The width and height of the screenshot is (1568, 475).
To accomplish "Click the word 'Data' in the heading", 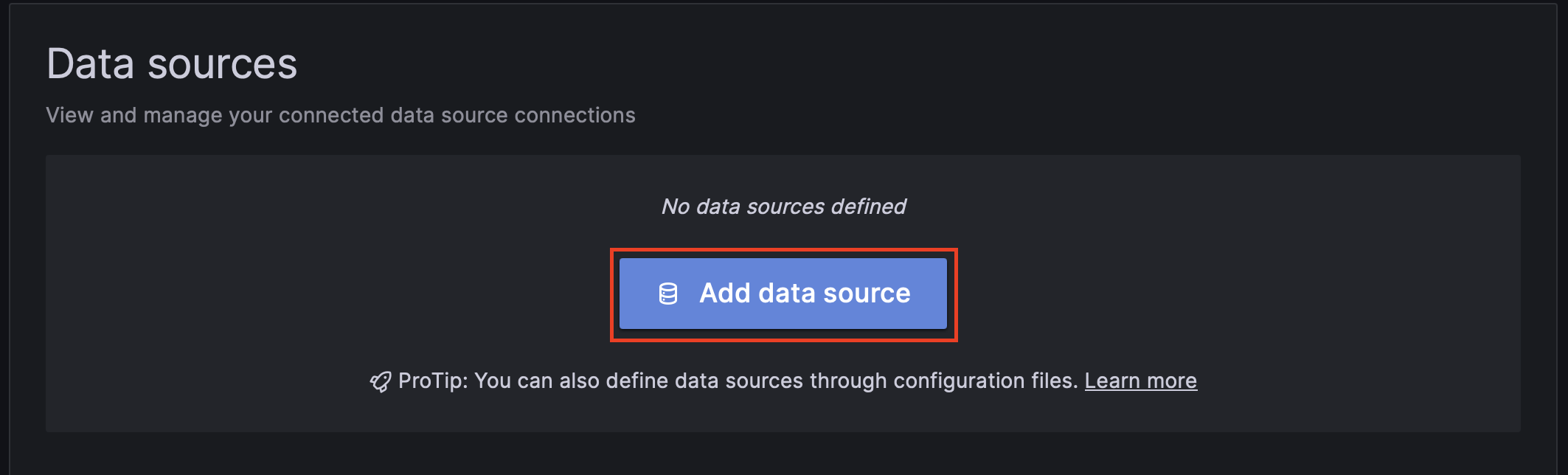I will (91, 64).
